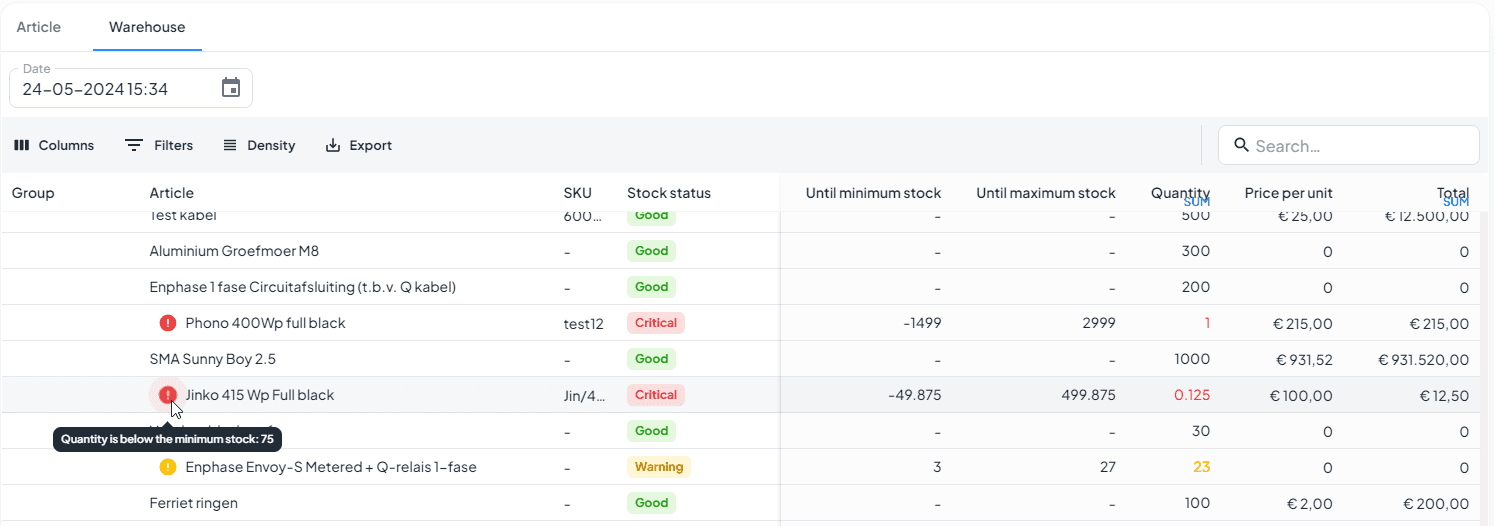Click the red alert icon beside Jinko 415 Wp
The image size is (1495, 526).
coord(168,395)
